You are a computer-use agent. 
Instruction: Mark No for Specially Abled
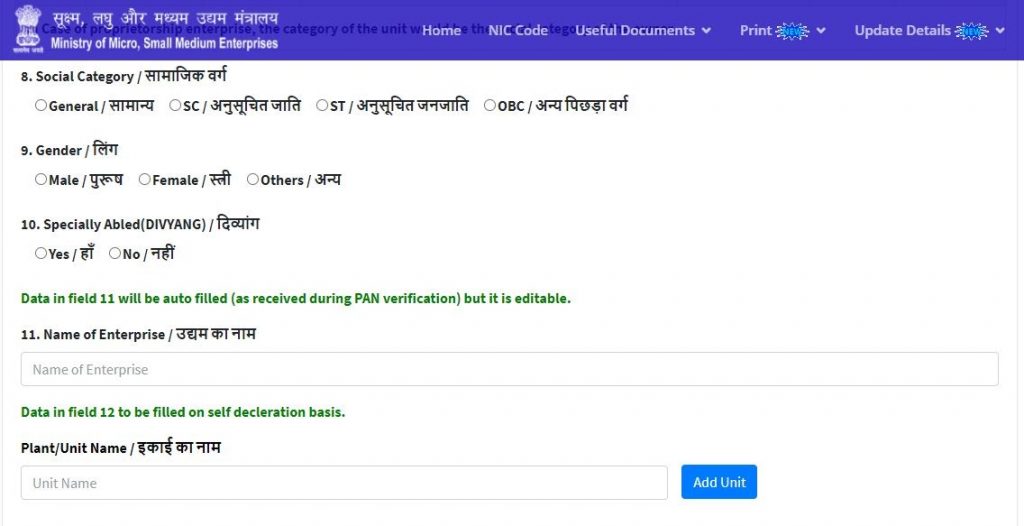pyautogui.click(x=115, y=254)
